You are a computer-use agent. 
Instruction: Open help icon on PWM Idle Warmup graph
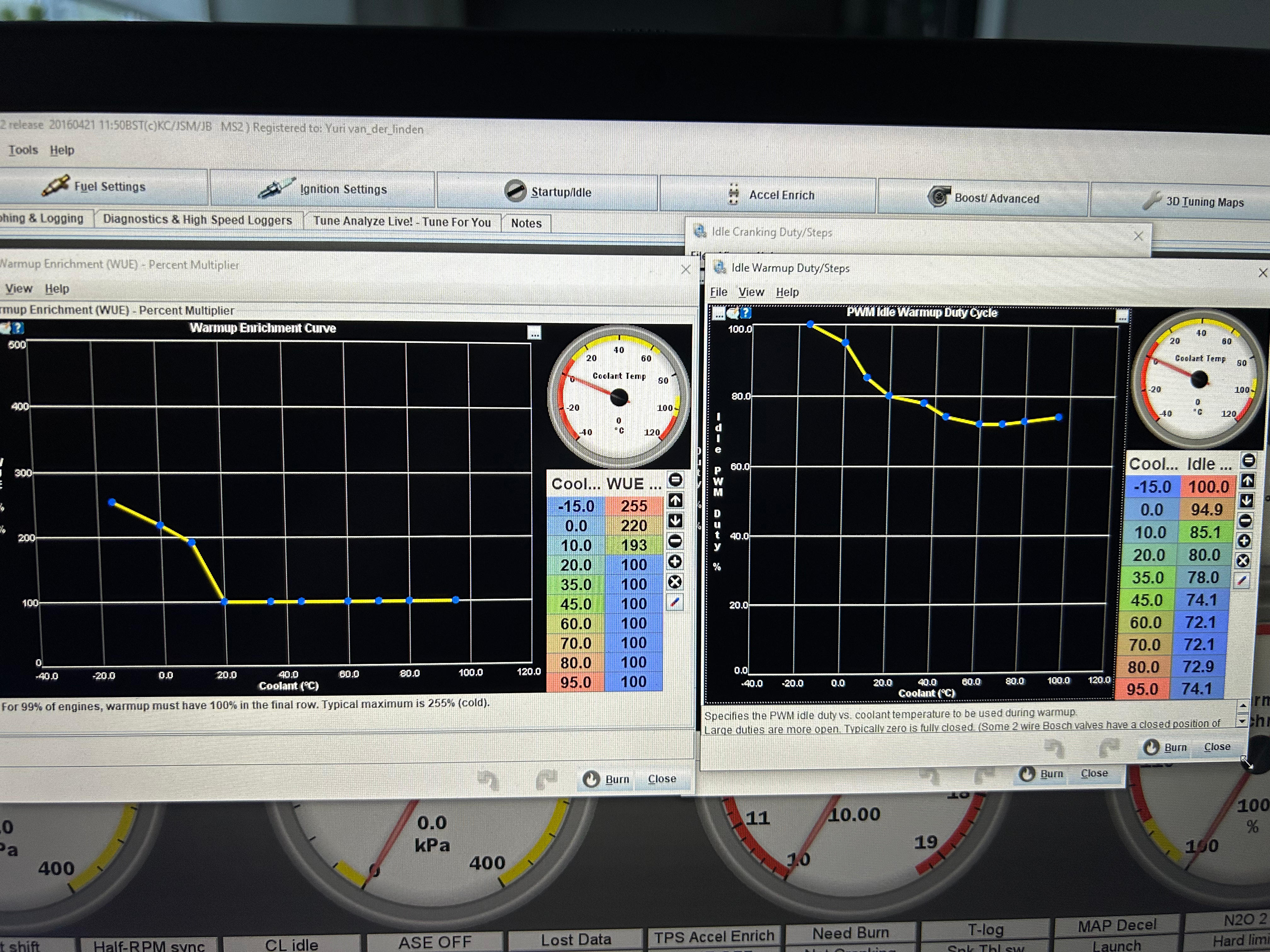[745, 313]
